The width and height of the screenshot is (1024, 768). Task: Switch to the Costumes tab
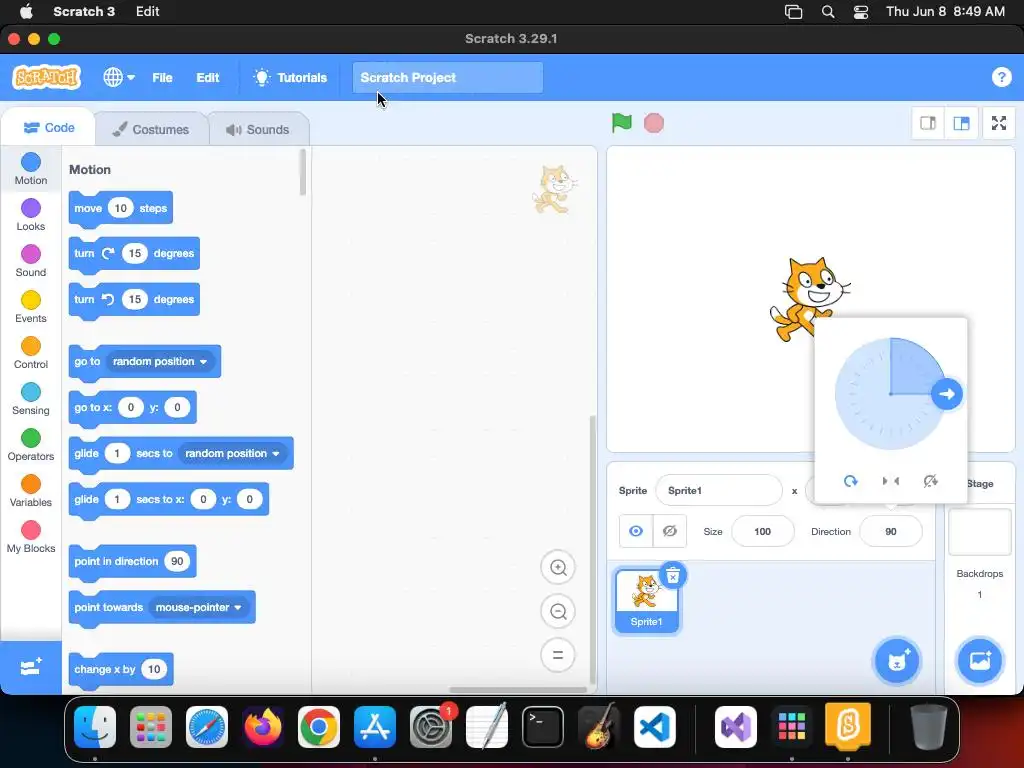point(151,129)
